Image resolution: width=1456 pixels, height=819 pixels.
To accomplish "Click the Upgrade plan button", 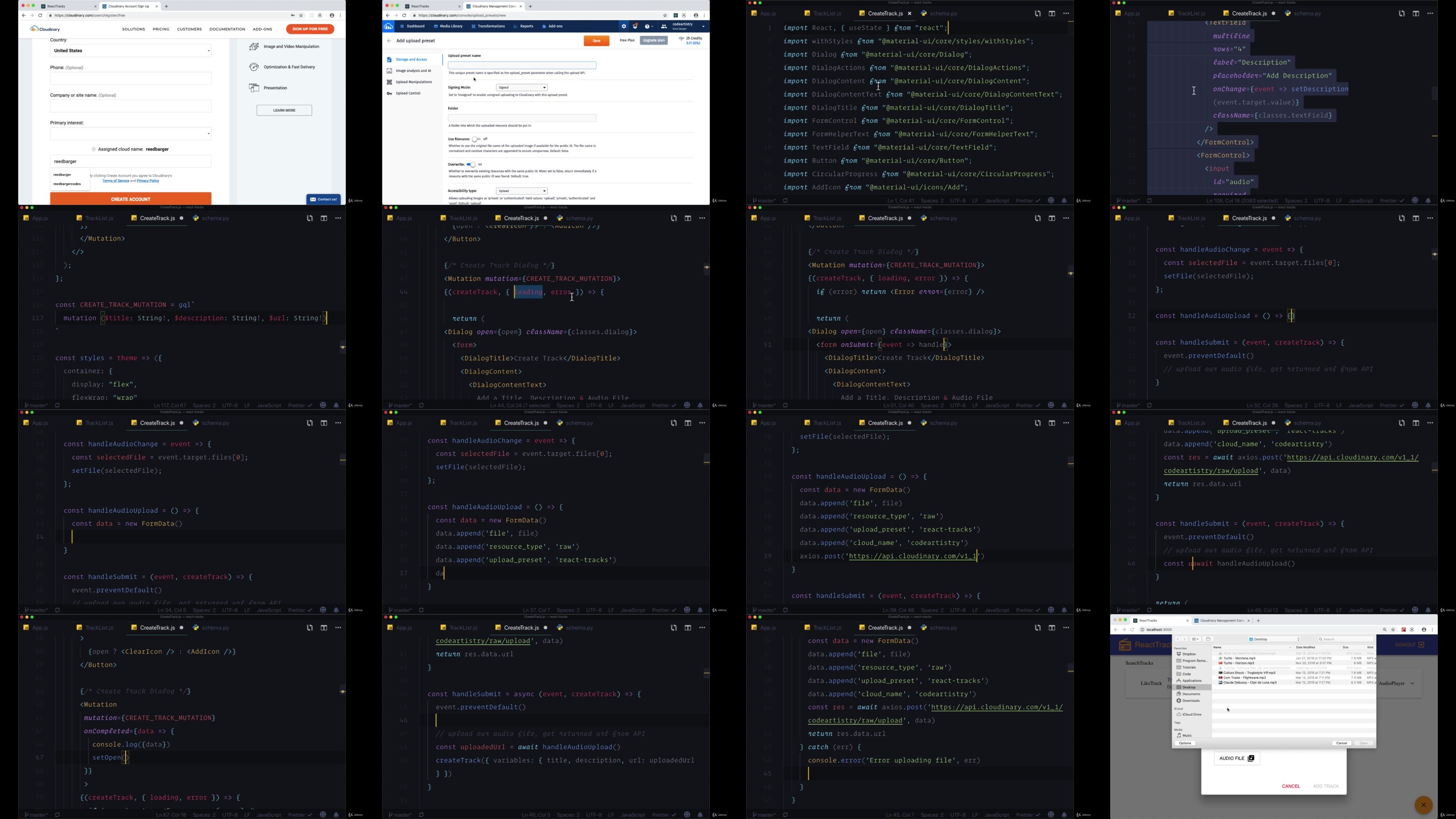I will pos(654,40).
